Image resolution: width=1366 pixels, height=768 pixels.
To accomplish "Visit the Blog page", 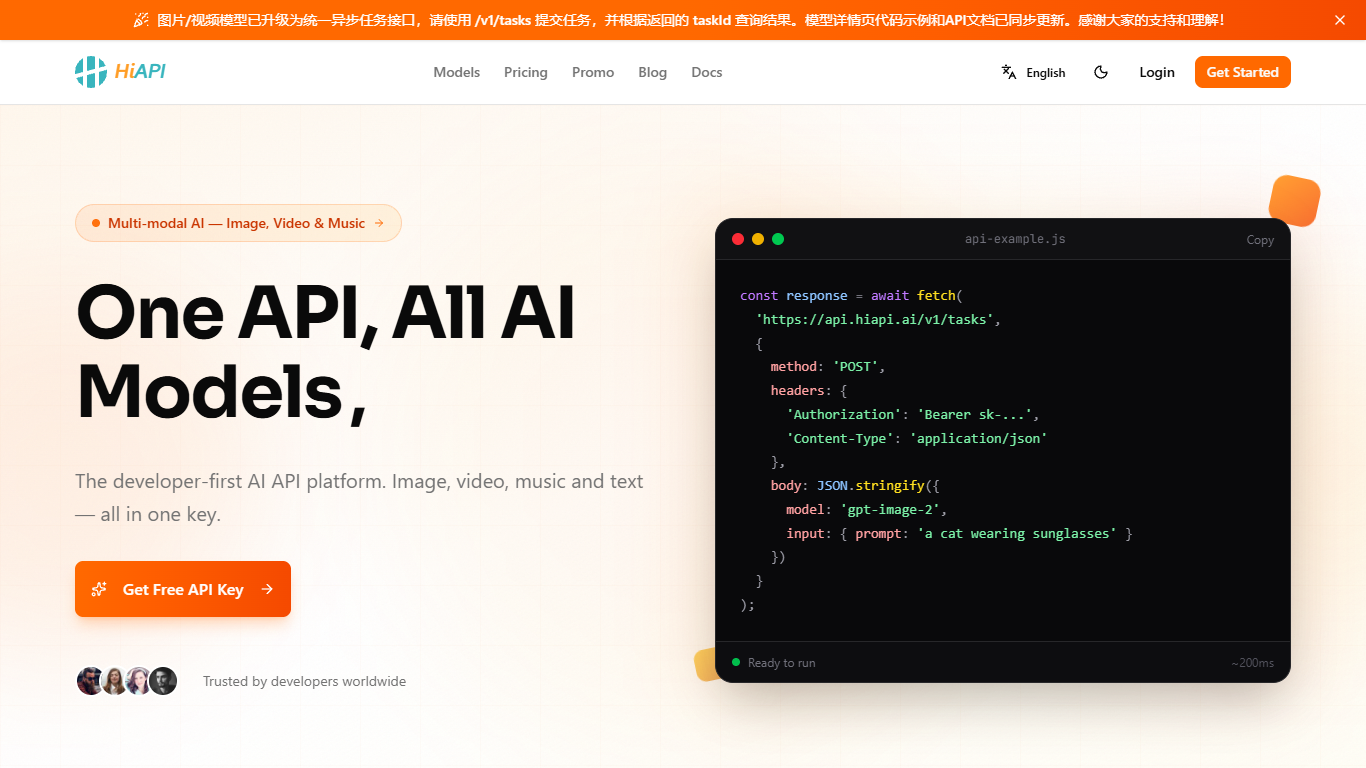I will pos(652,72).
